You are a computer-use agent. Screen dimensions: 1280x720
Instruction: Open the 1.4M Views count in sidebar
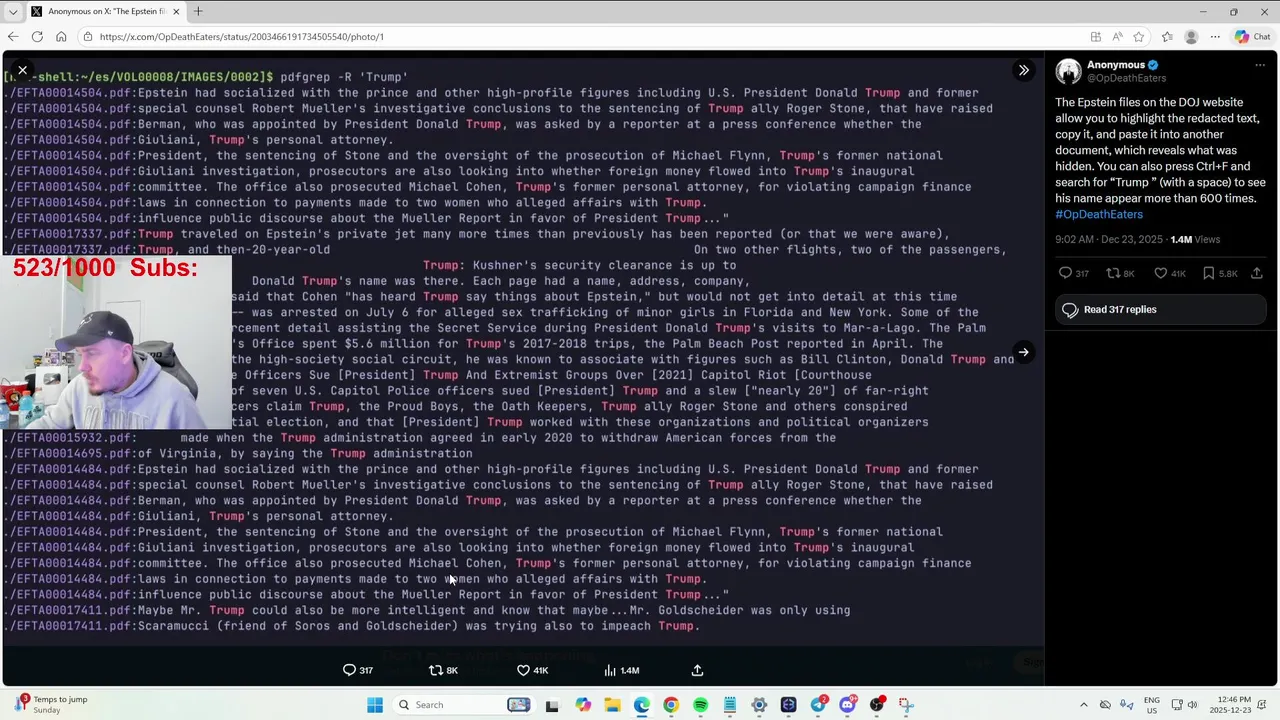pos(1195,240)
